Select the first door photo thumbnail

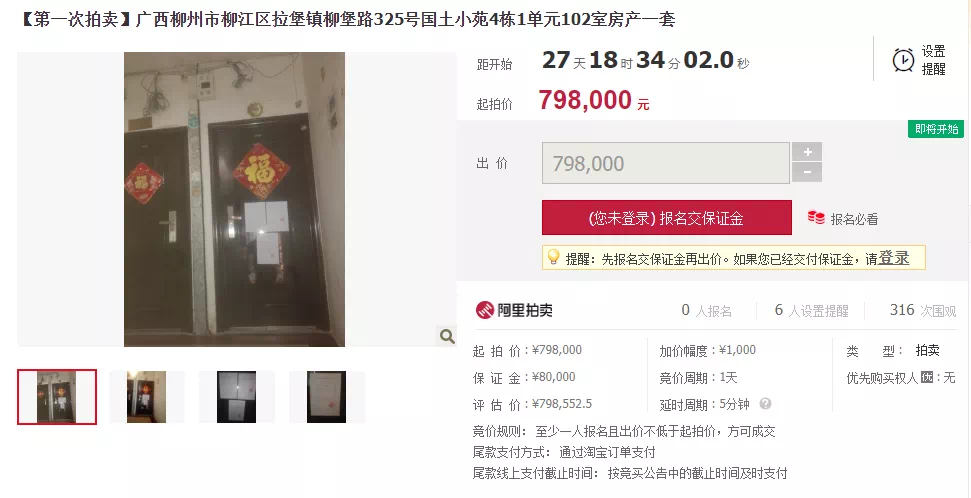[57, 396]
